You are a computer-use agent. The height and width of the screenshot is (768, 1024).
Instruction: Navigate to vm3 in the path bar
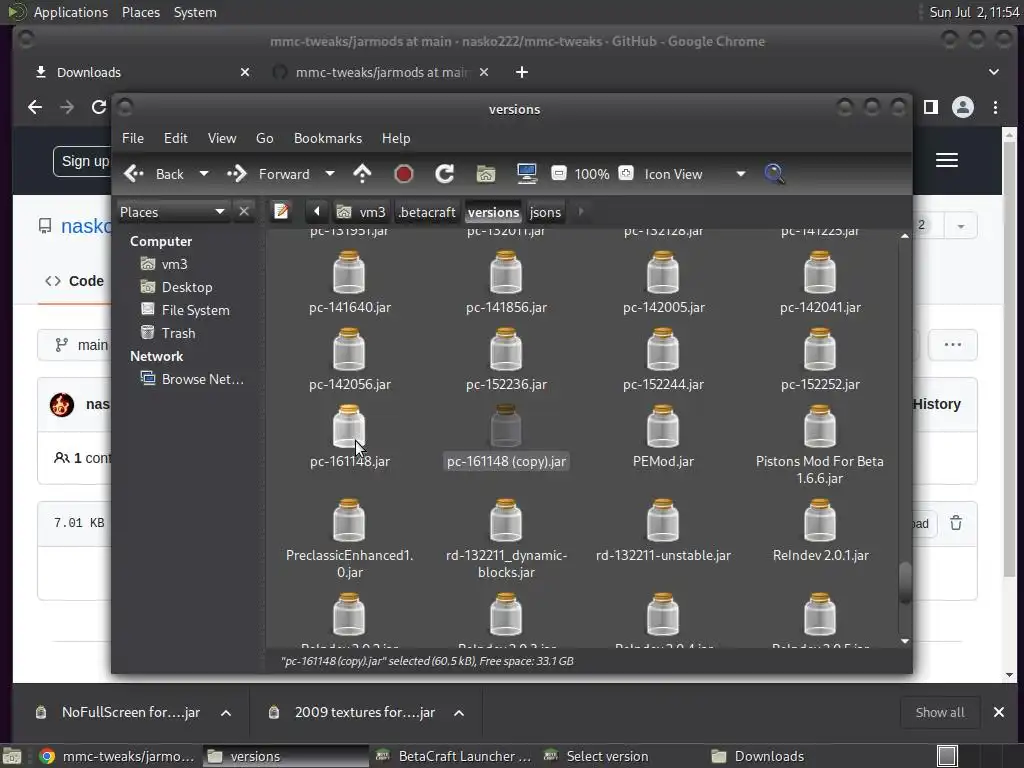click(x=361, y=212)
